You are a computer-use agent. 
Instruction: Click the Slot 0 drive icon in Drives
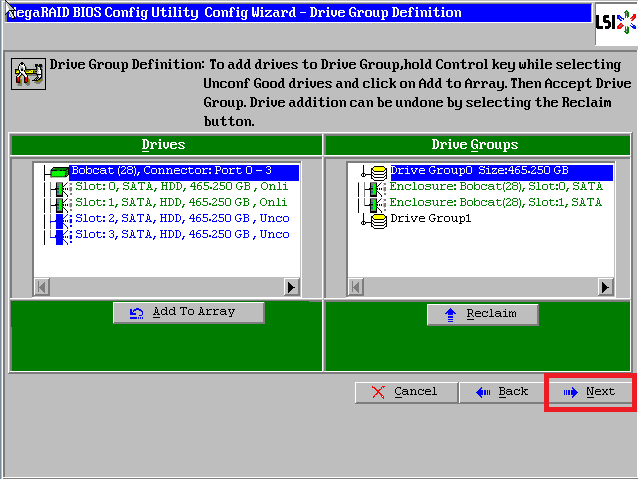pos(61,188)
